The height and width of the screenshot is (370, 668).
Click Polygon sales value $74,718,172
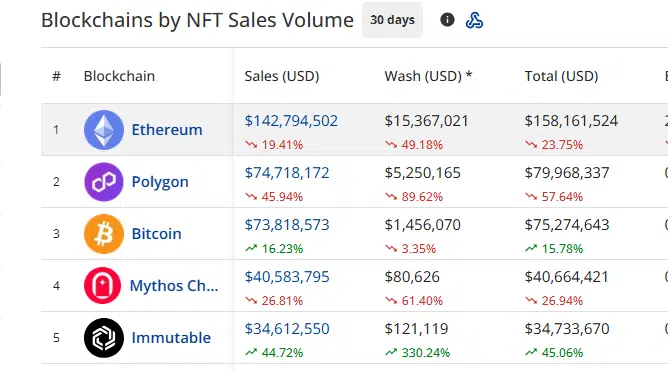(287, 173)
